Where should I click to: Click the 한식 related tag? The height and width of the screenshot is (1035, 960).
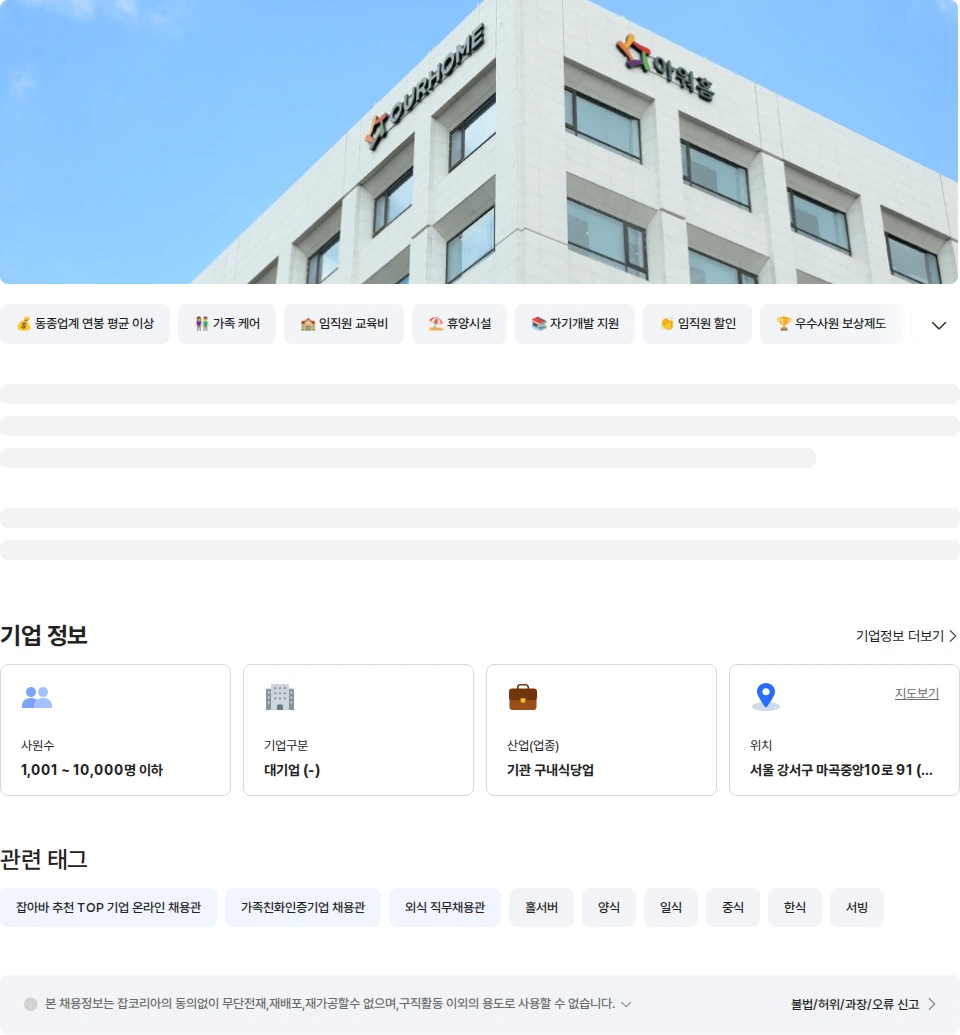point(795,908)
